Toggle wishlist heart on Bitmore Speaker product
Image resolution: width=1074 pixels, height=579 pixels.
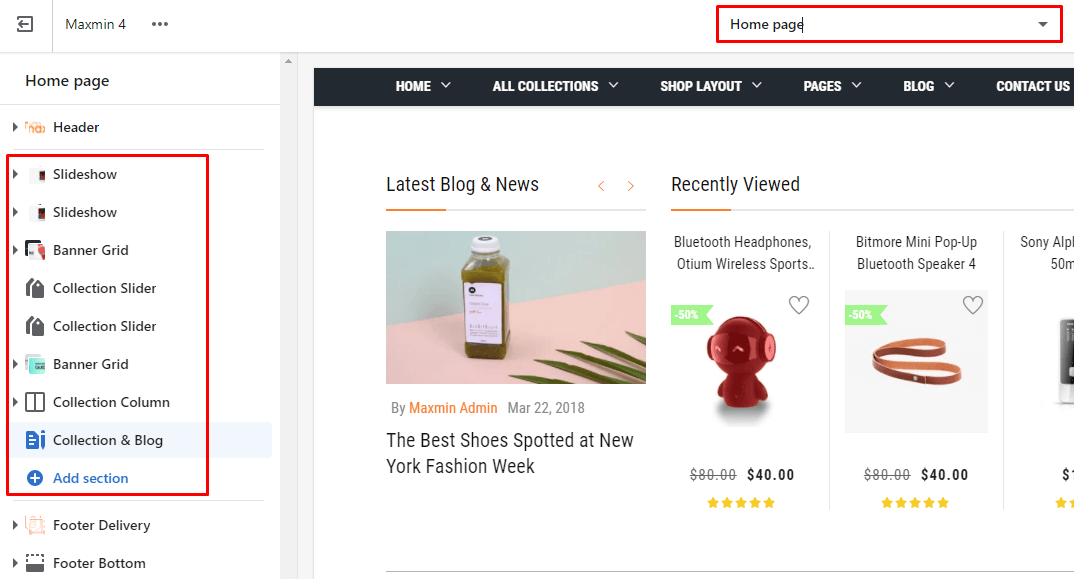[972, 306]
